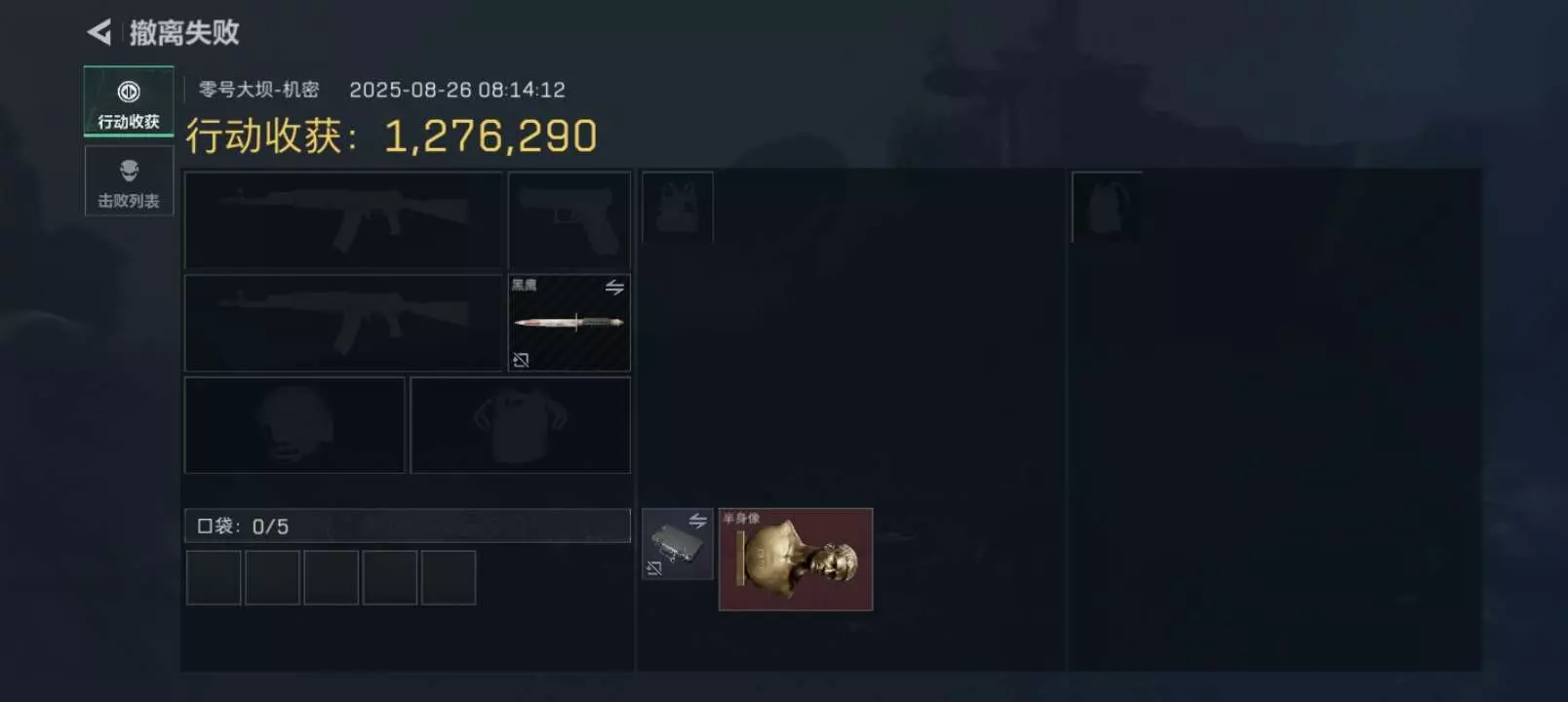Open the 行动收获 tab

[x=129, y=101]
